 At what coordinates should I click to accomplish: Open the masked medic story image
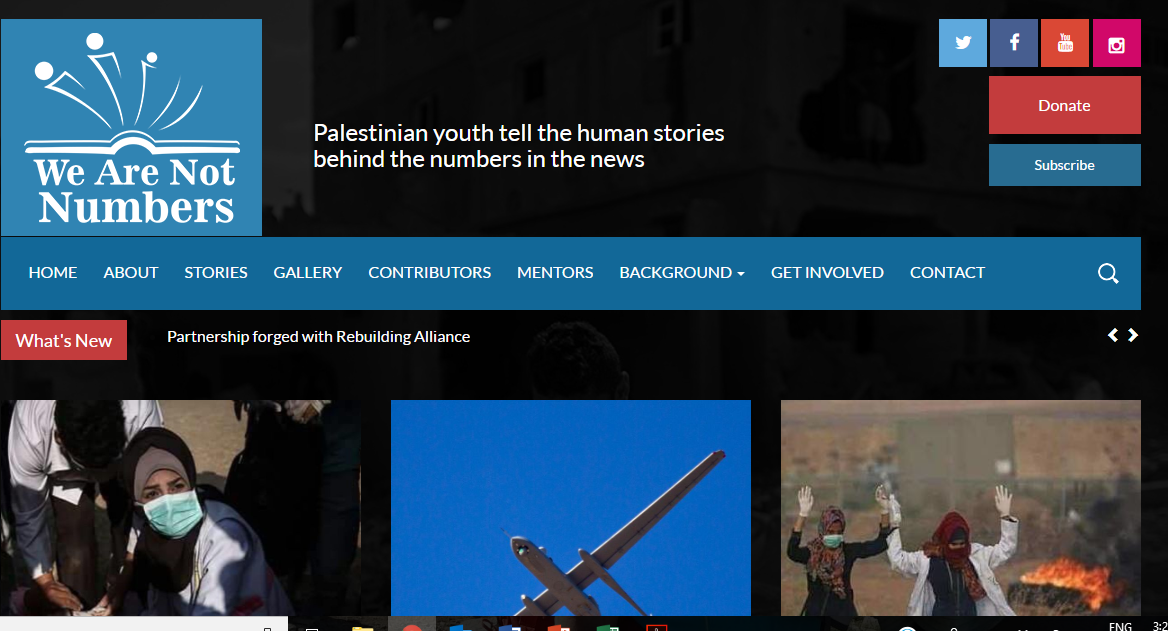(x=180, y=508)
